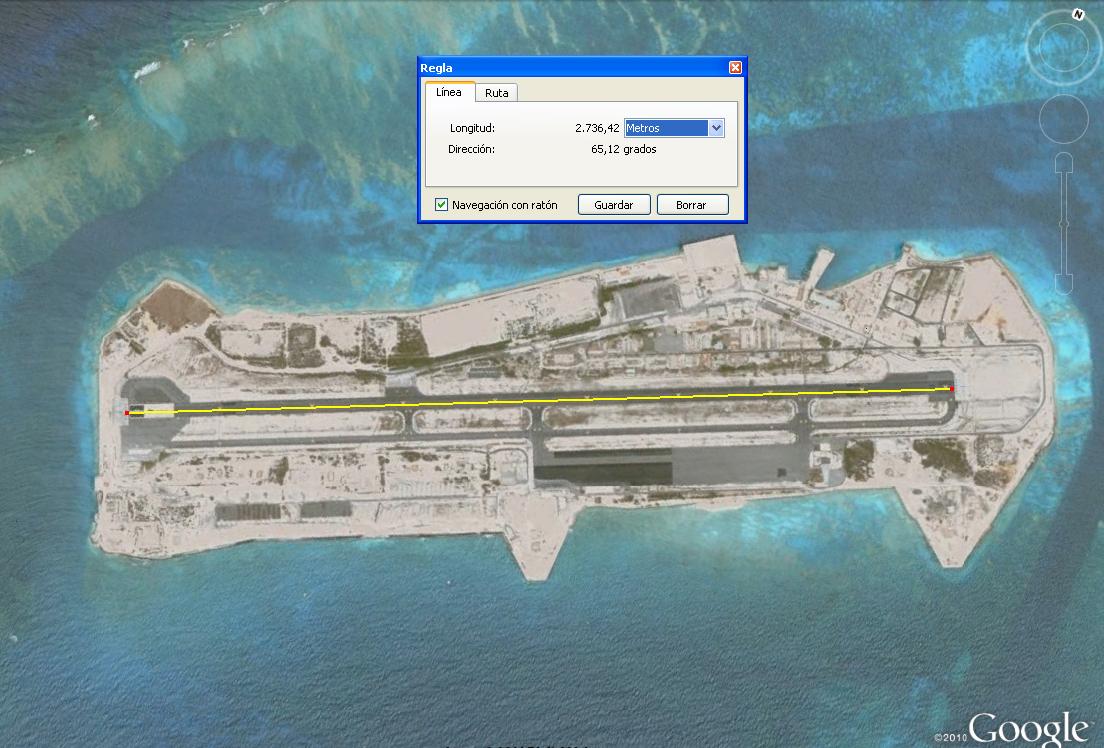Switch to the Línea tab

coord(449,92)
